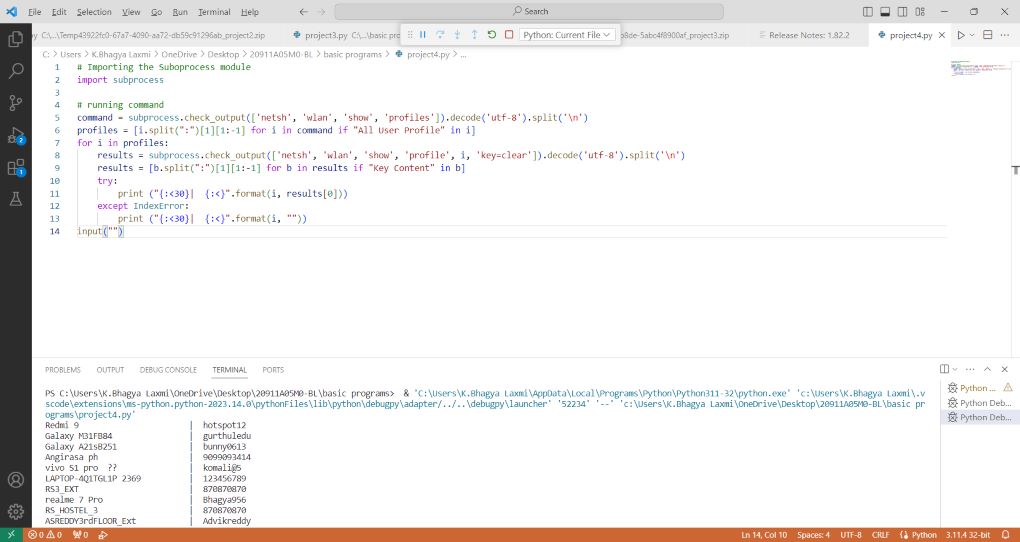Open the Extensions view
Viewport: 1020px width, 542px height.
pyautogui.click(x=16, y=167)
